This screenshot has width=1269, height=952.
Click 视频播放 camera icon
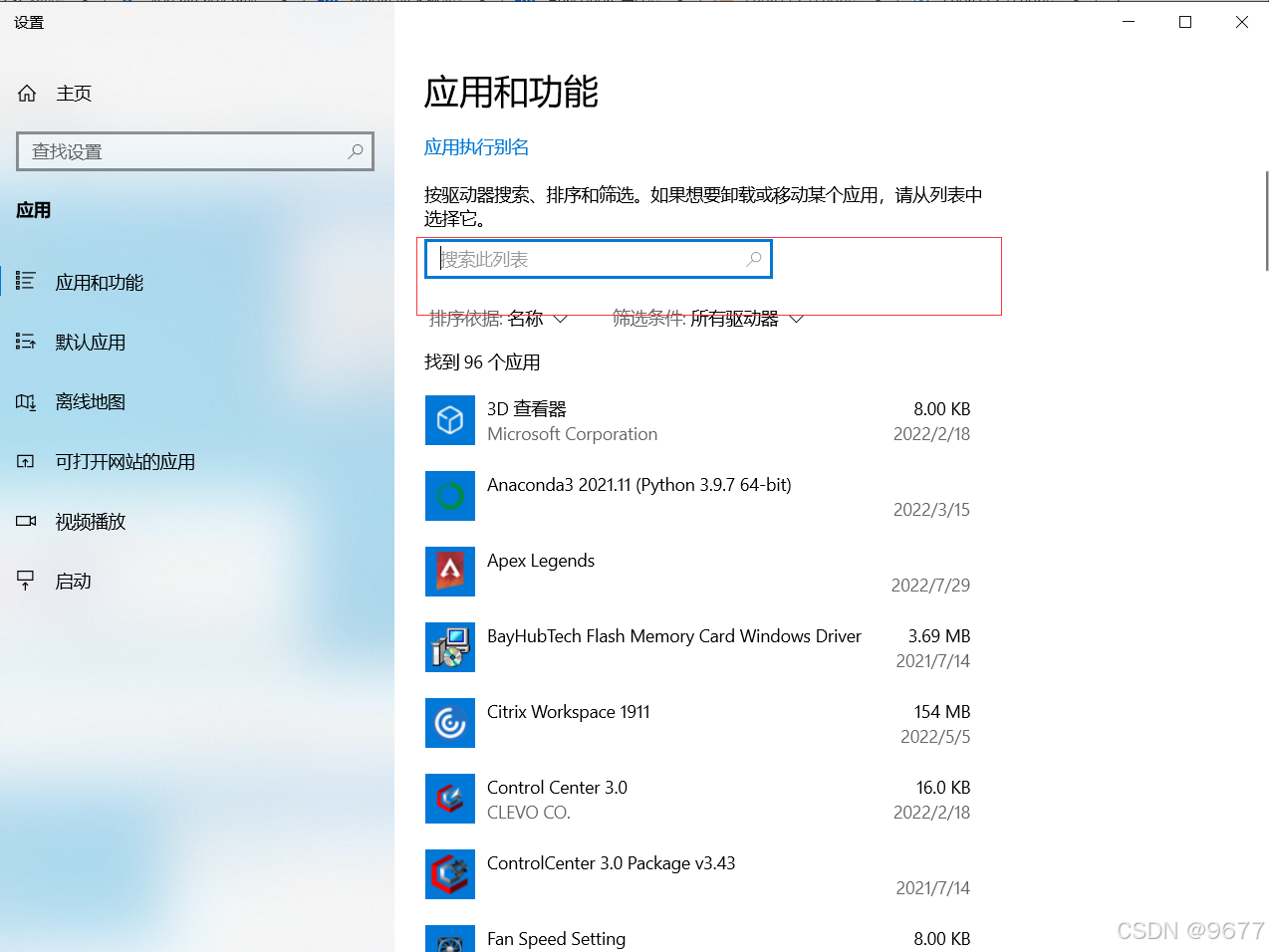click(26, 521)
